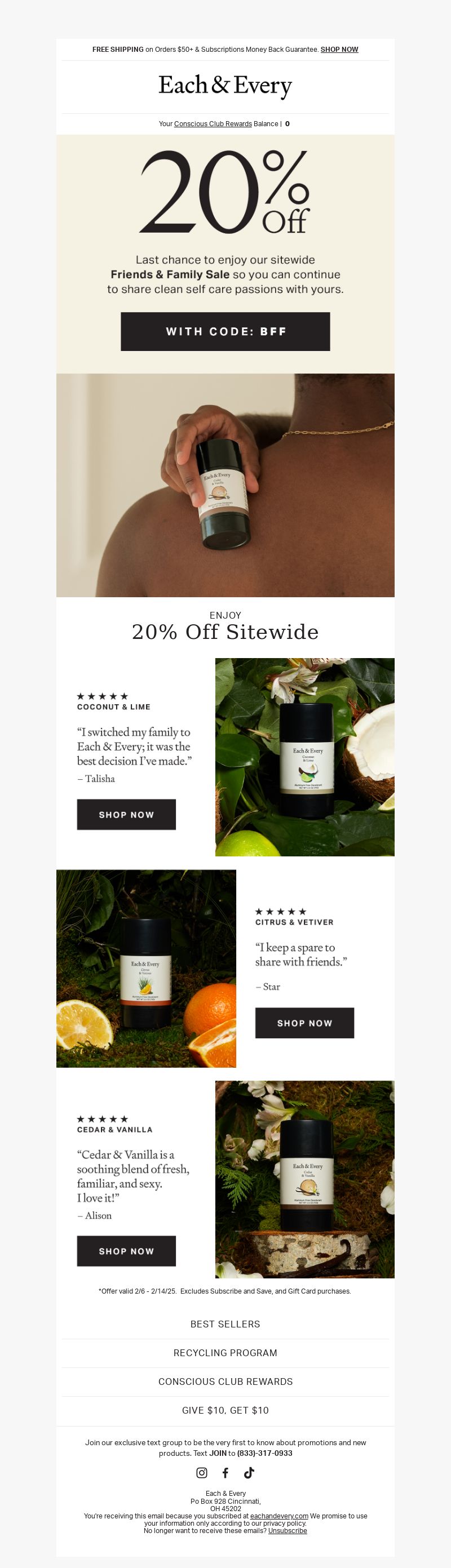The image size is (451, 1568).
Task: Open the BEST SELLERS menu item
Action: pos(225,1324)
